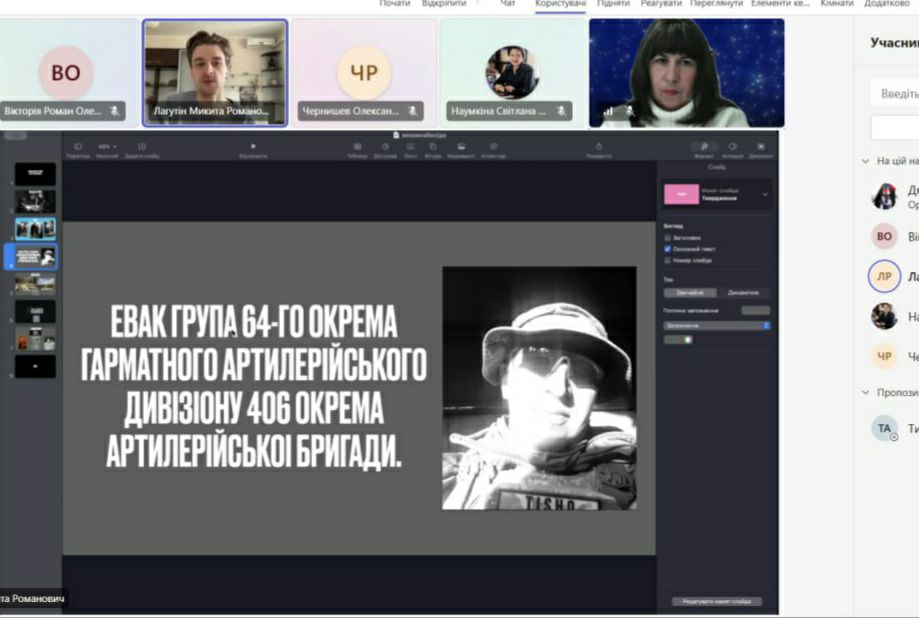This screenshot has height=618, width=919.
Task: Uncheck the Body text checkbox
Action: [668, 249]
